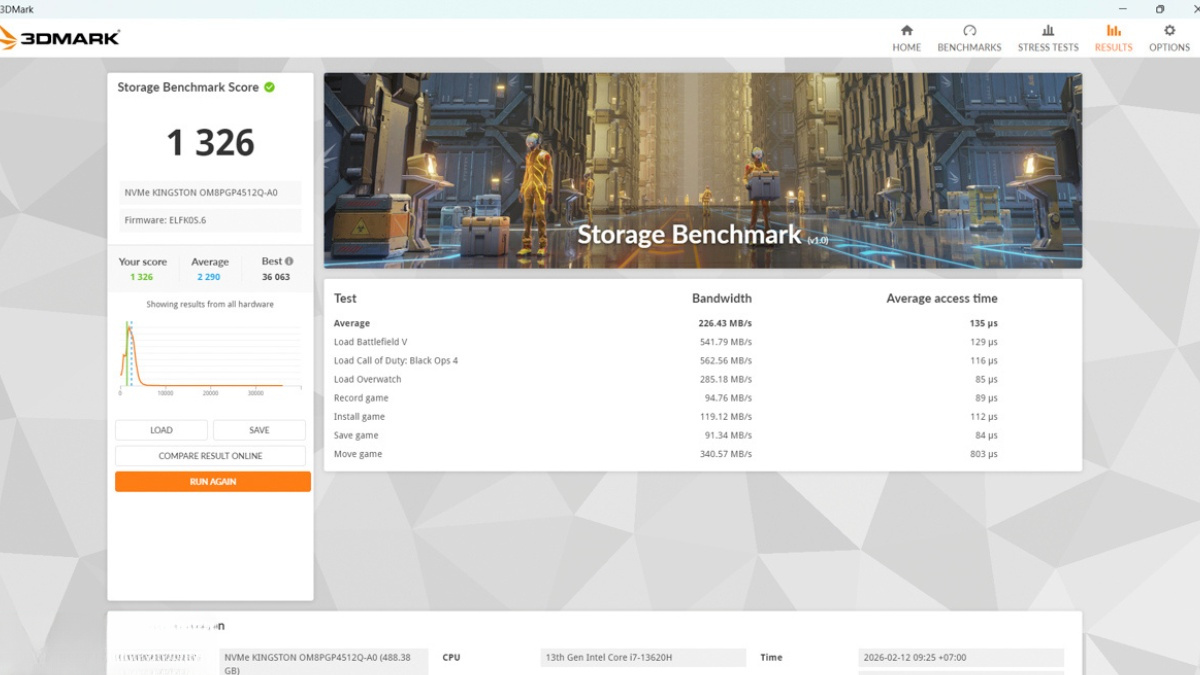This screenshot has width=1200, height=675.
Task: Click the info icon next to Best
Action: click(289, 261)
